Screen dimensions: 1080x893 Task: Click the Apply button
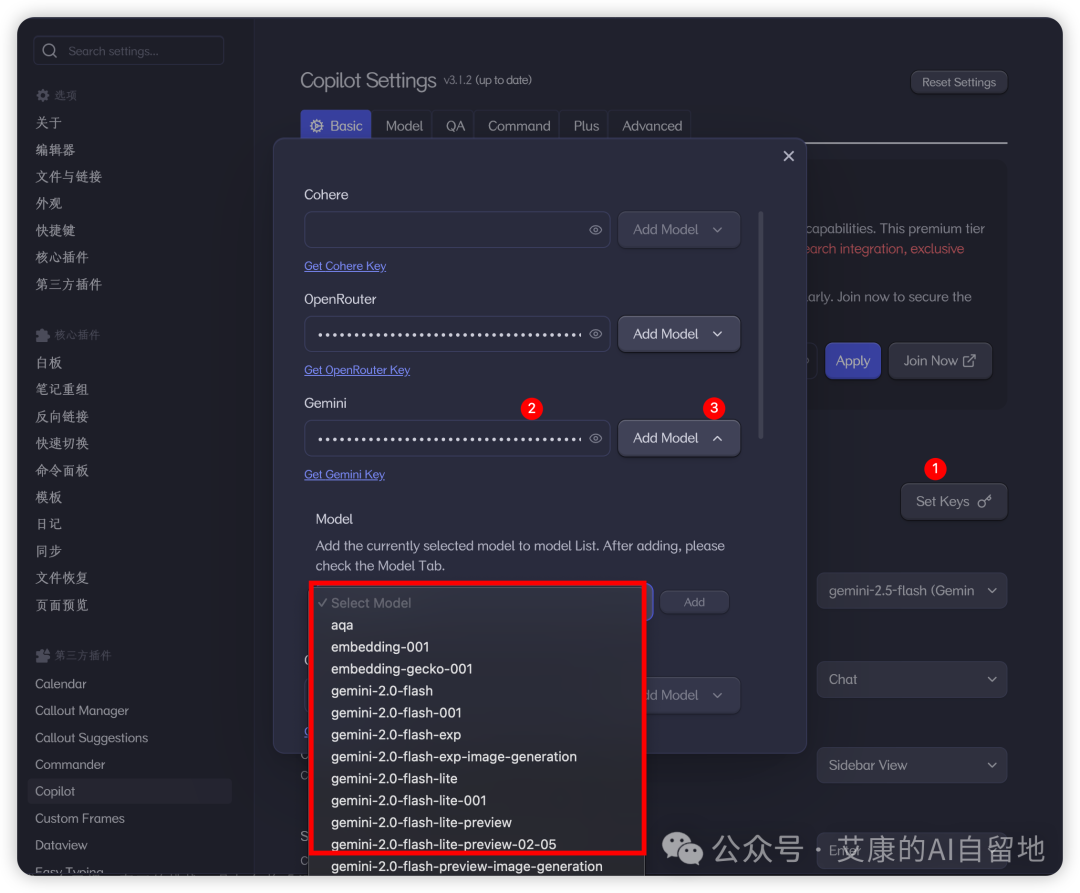(853, 361)
